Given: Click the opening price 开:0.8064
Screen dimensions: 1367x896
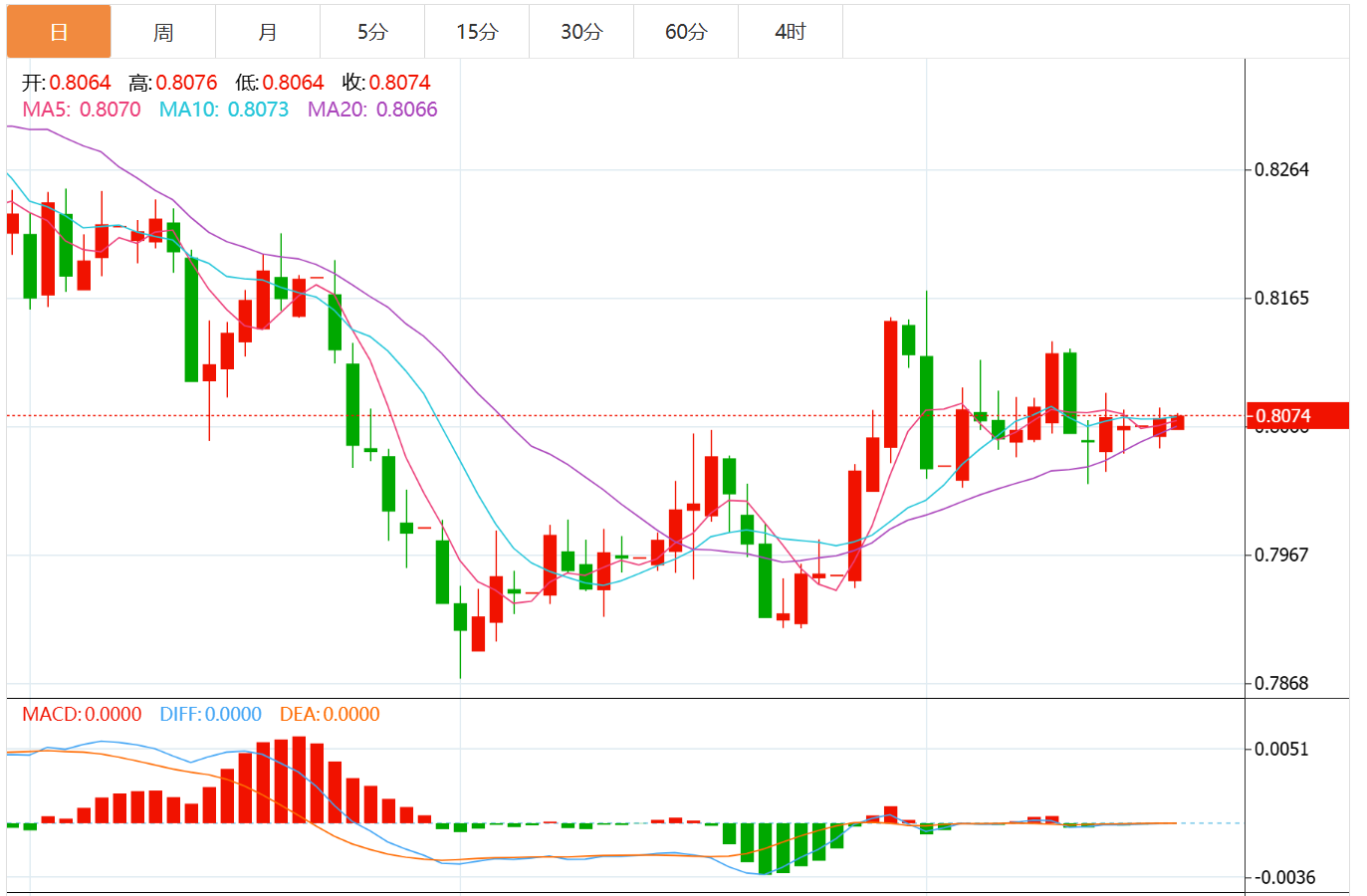Looking at the screenshot, I should click(67, 83).
